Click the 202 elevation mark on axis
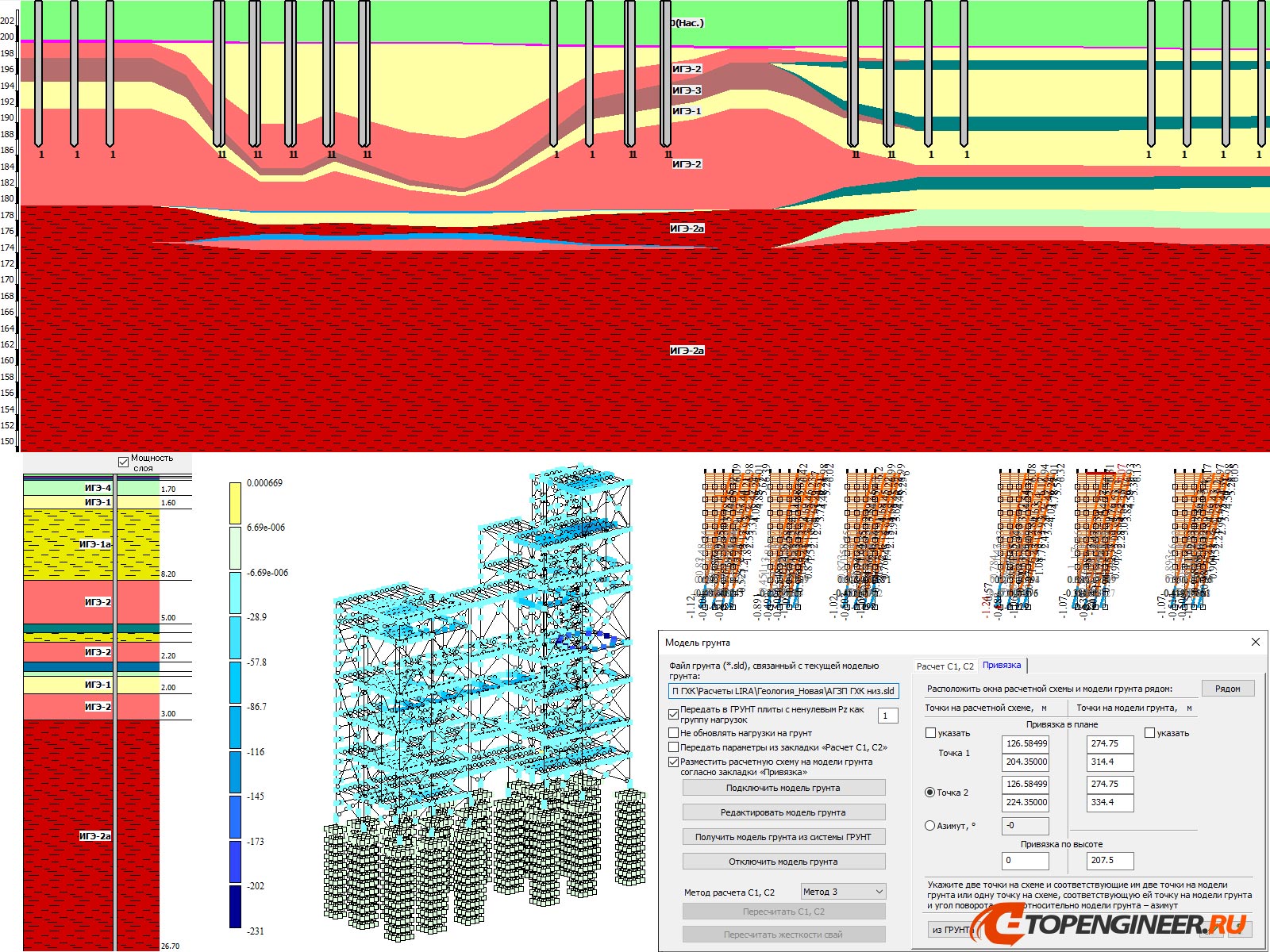 7,21
